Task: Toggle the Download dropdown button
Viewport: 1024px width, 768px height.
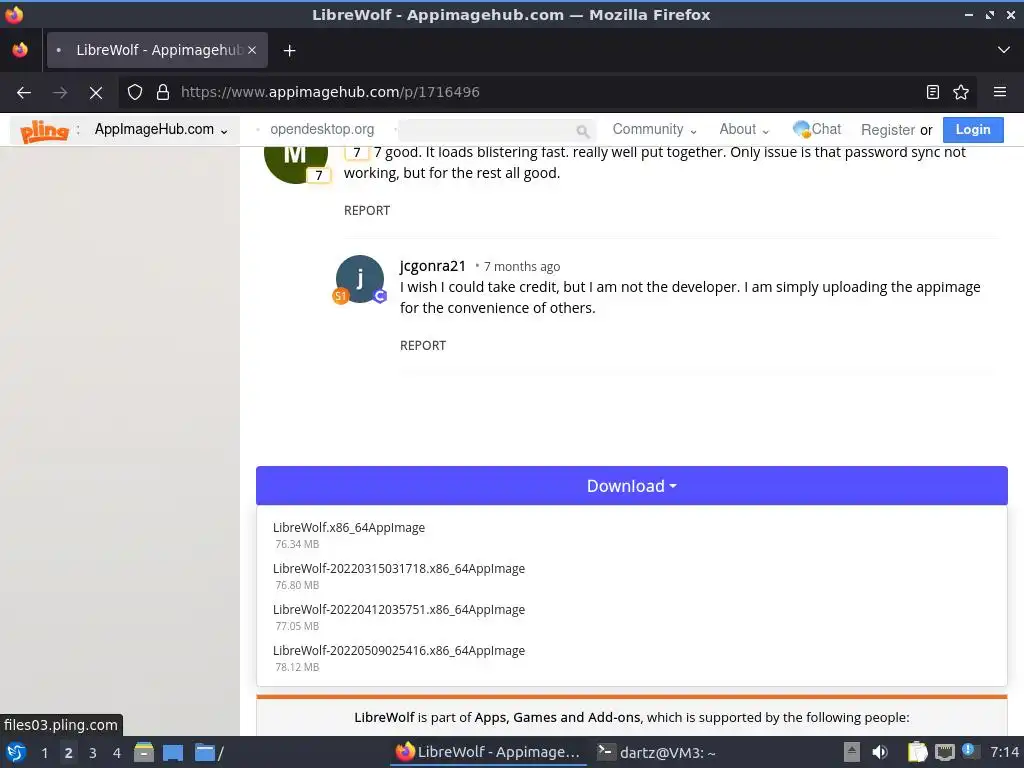Action: pos(632,486)
